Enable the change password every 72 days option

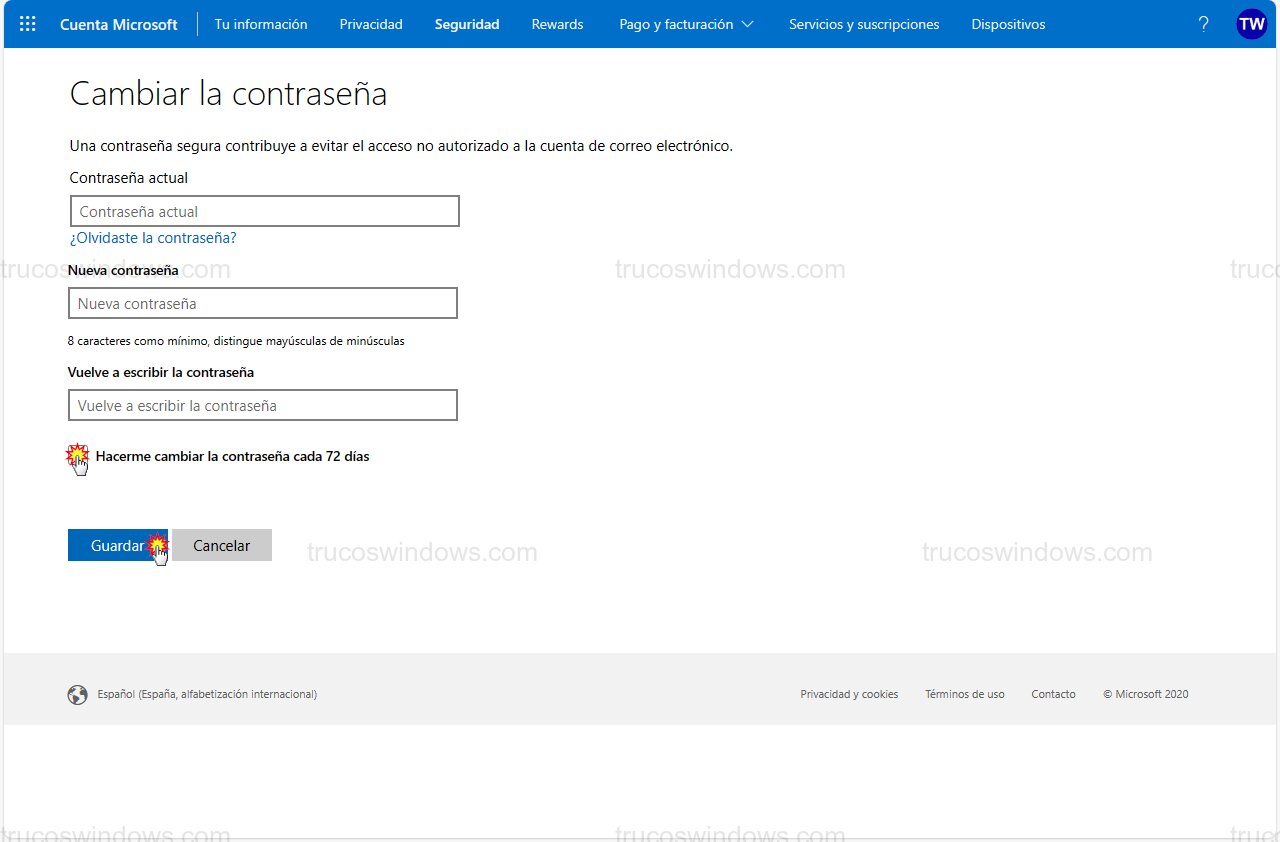tap(78, 456)
